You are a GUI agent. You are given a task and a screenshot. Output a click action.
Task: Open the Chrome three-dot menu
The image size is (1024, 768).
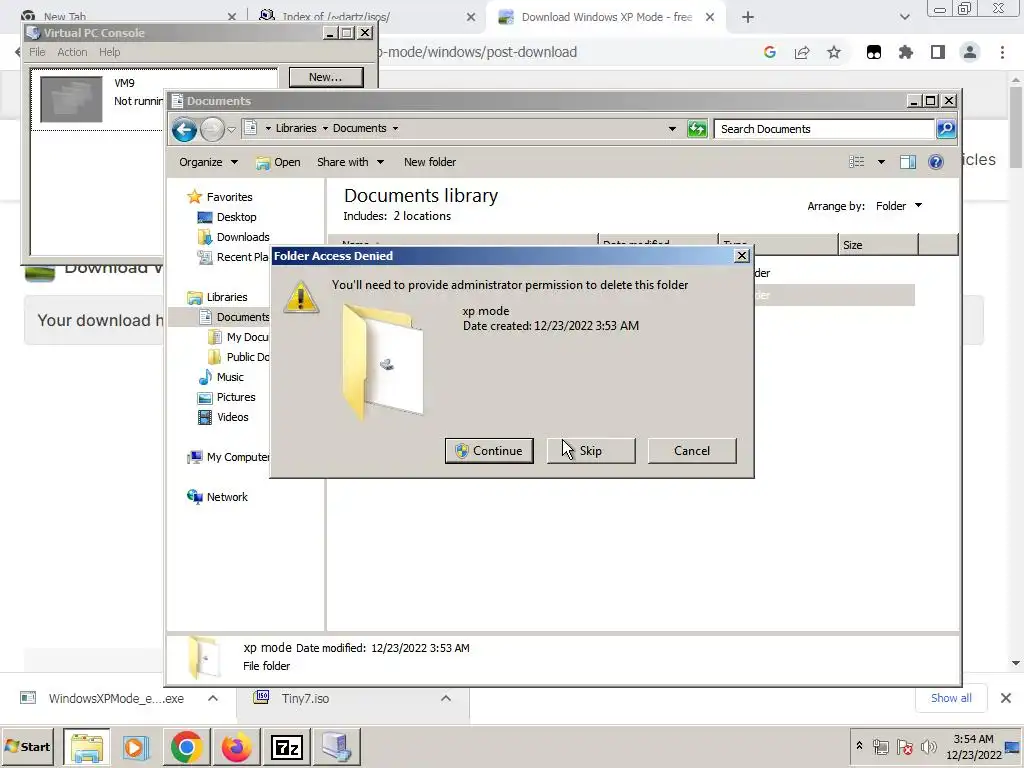point(1002,53)
